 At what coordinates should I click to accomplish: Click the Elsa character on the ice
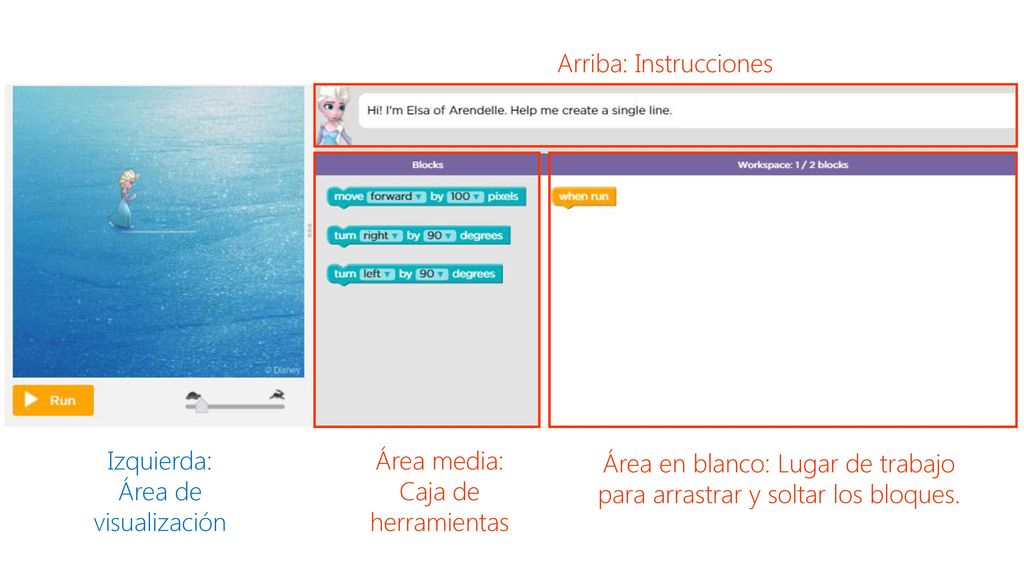[124, 199]
